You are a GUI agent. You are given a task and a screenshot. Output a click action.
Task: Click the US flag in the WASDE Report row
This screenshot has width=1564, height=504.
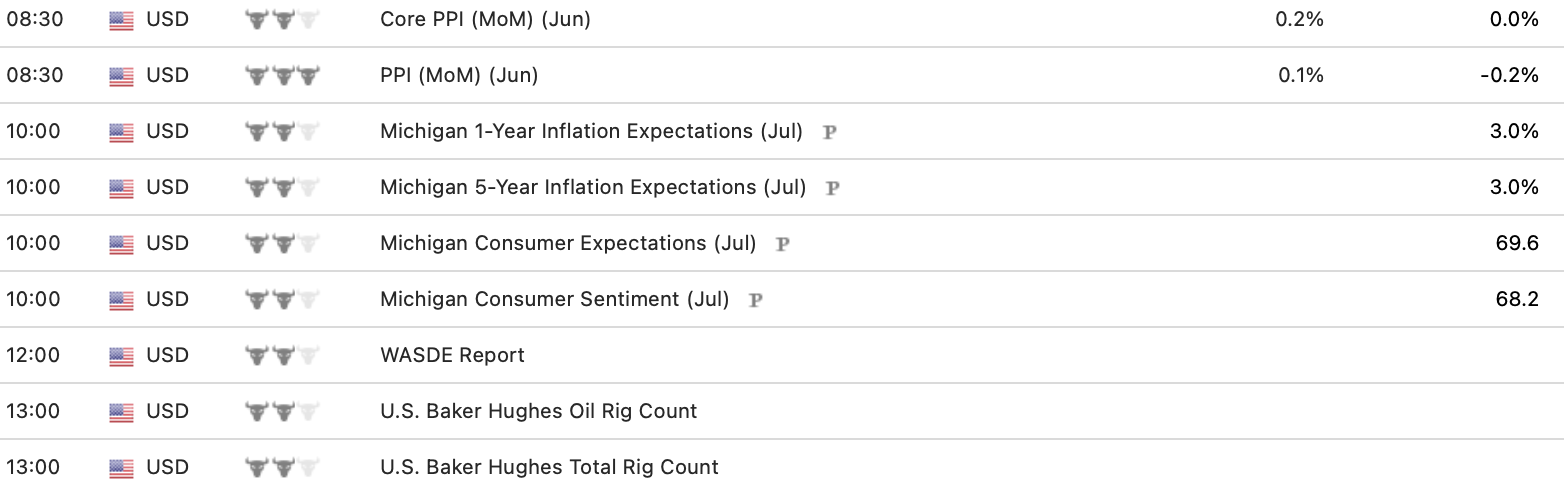(x=121, y=355)
